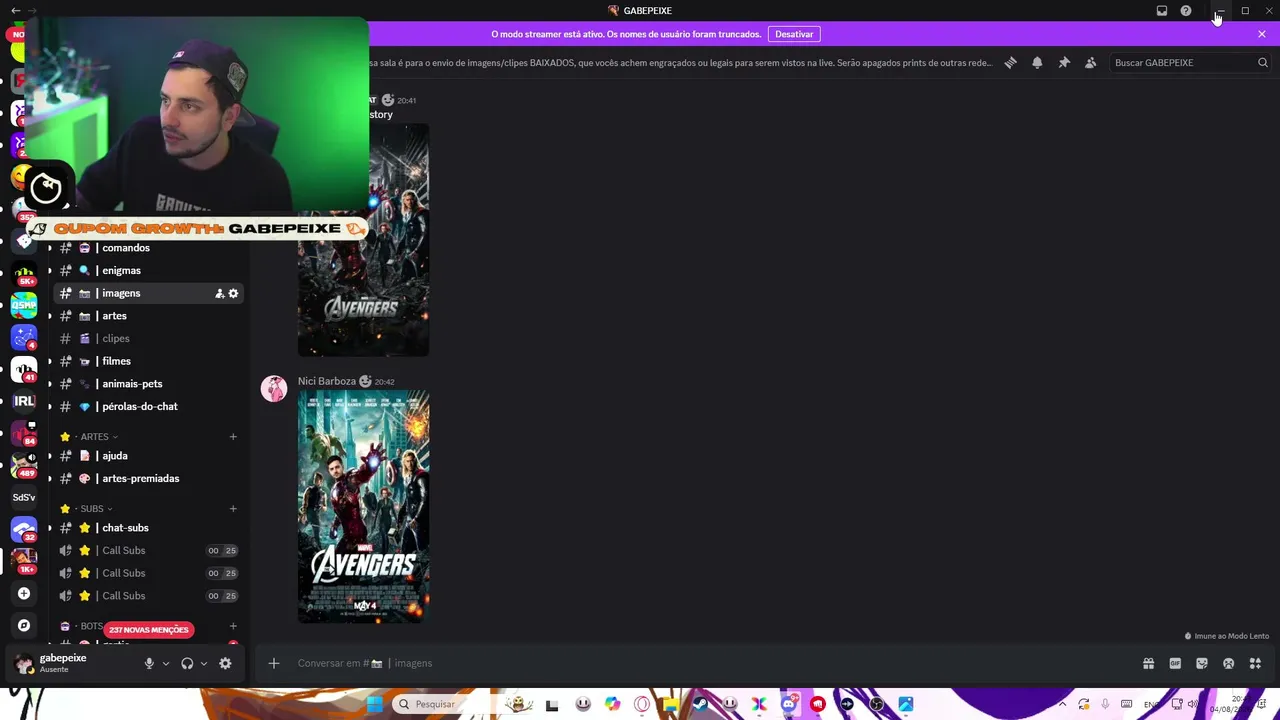Screen dimensions: 1280x720
Task: Expand the filmes channel arrow
Action: 50,361
